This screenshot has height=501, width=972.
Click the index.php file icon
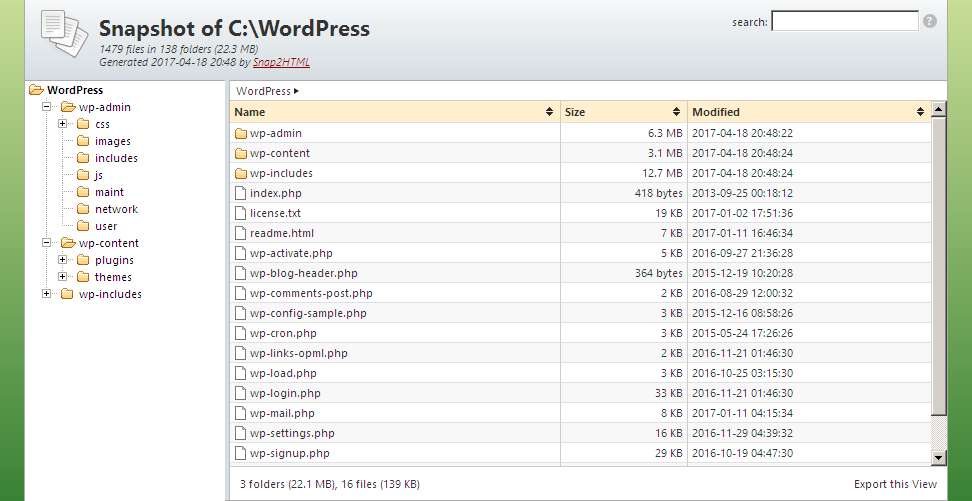241,193
